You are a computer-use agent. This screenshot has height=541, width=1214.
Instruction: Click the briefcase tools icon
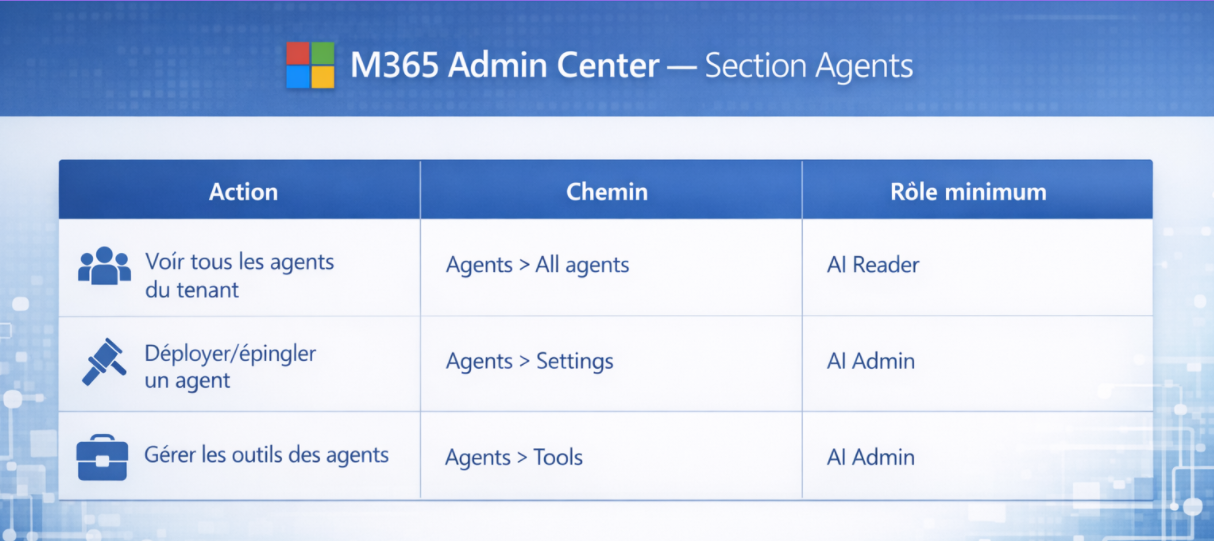(102, 457)
